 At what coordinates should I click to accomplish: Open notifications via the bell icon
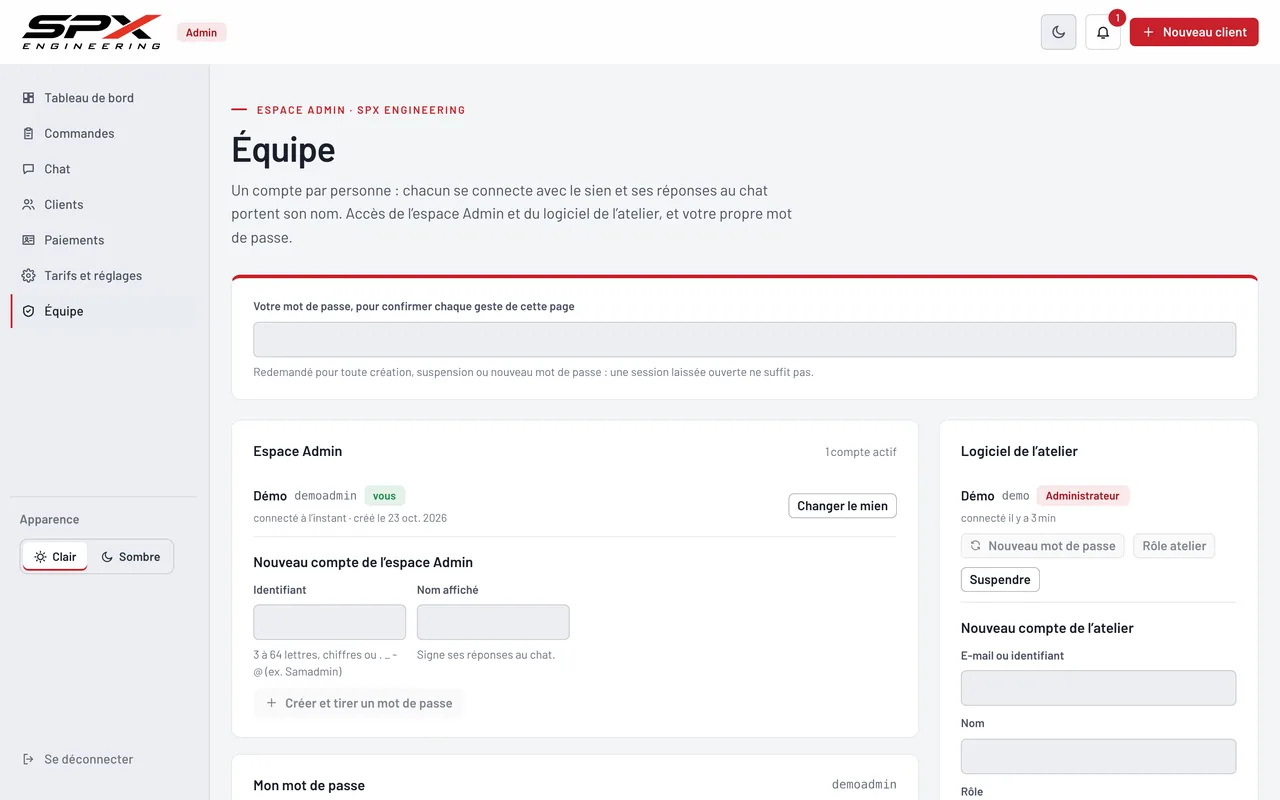1103,32
